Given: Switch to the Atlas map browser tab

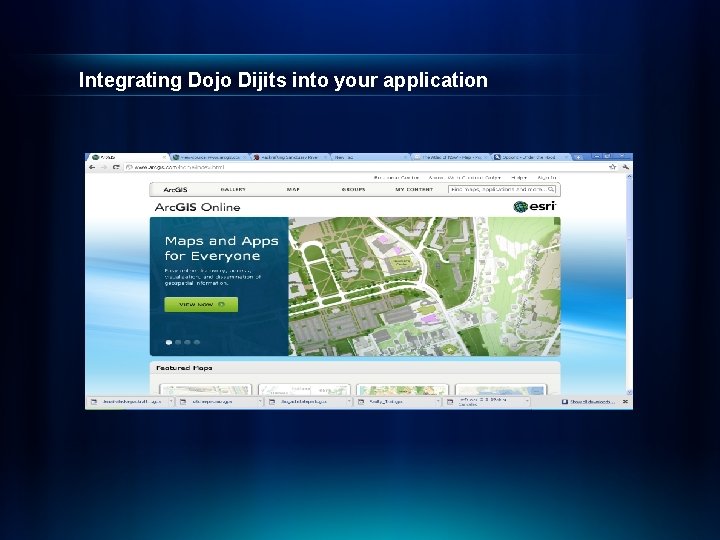Looking at the screenshot, I should coord(450,157).
